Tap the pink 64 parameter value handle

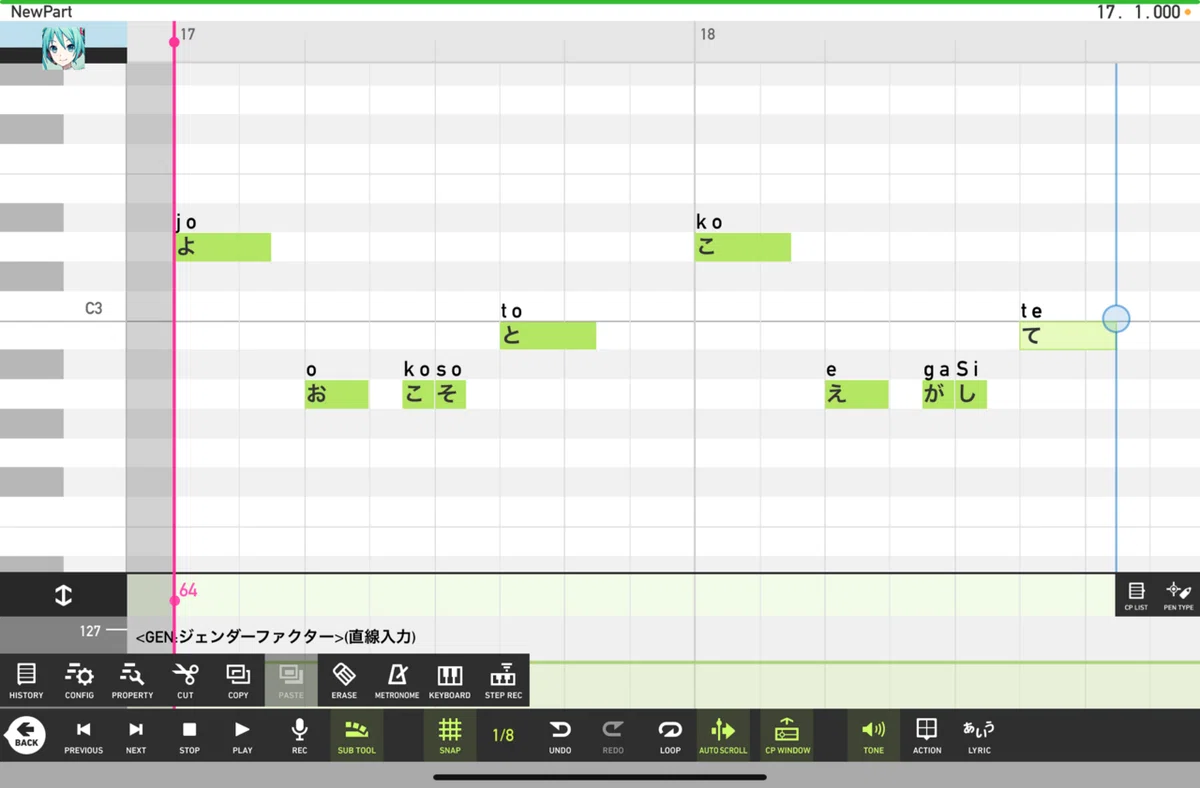click(174, 600)
